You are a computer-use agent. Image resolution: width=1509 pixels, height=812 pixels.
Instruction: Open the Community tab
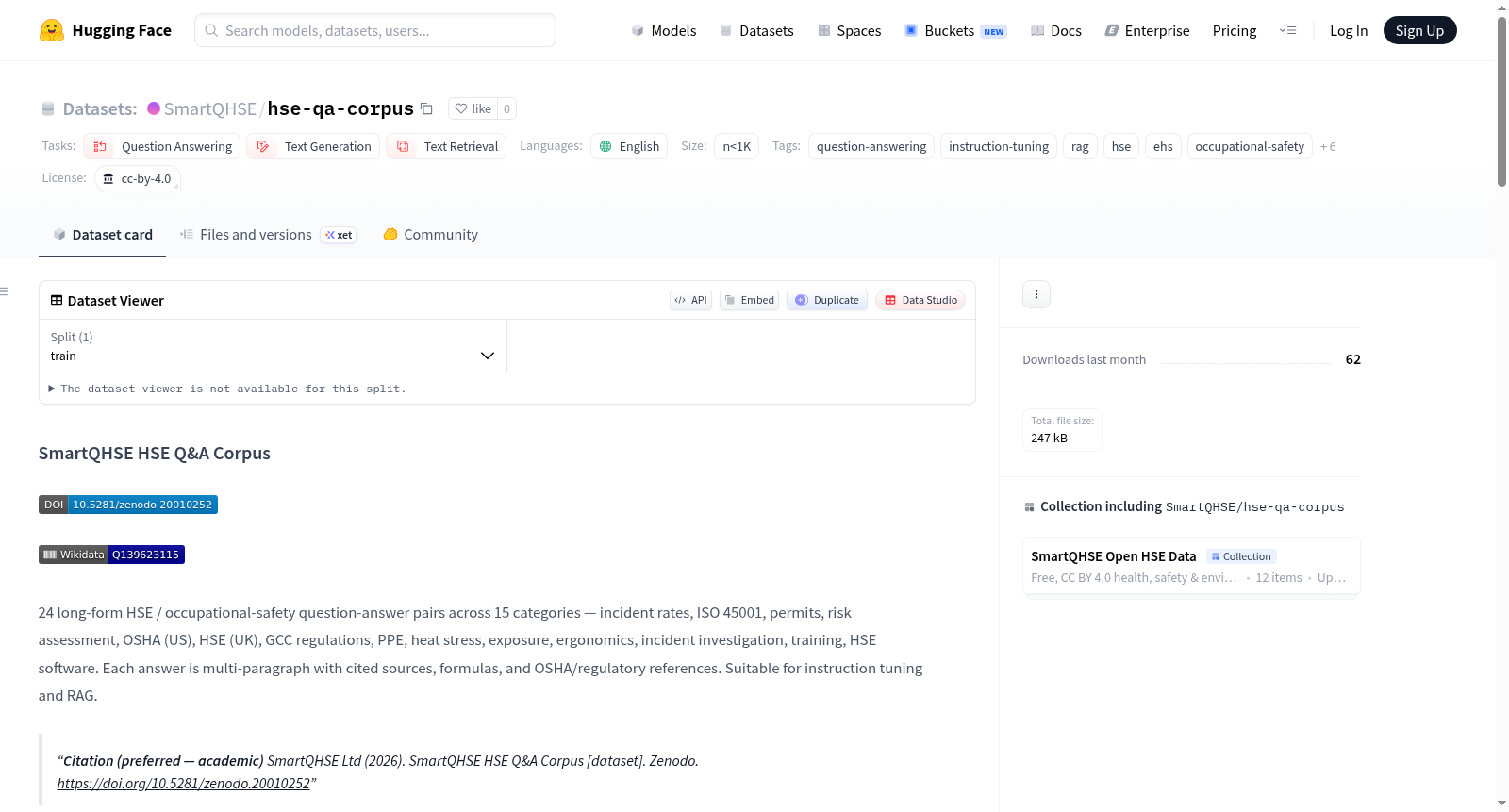[x=430, y=235]
